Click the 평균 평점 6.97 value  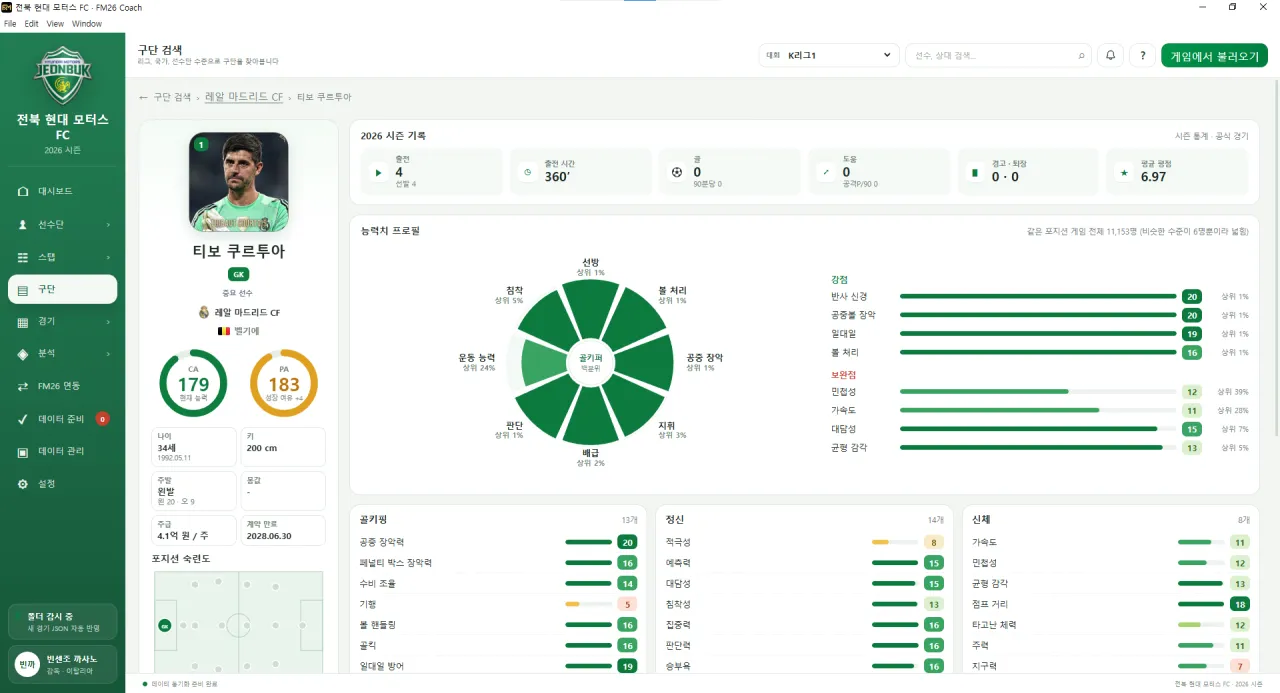click(1153, 177)
